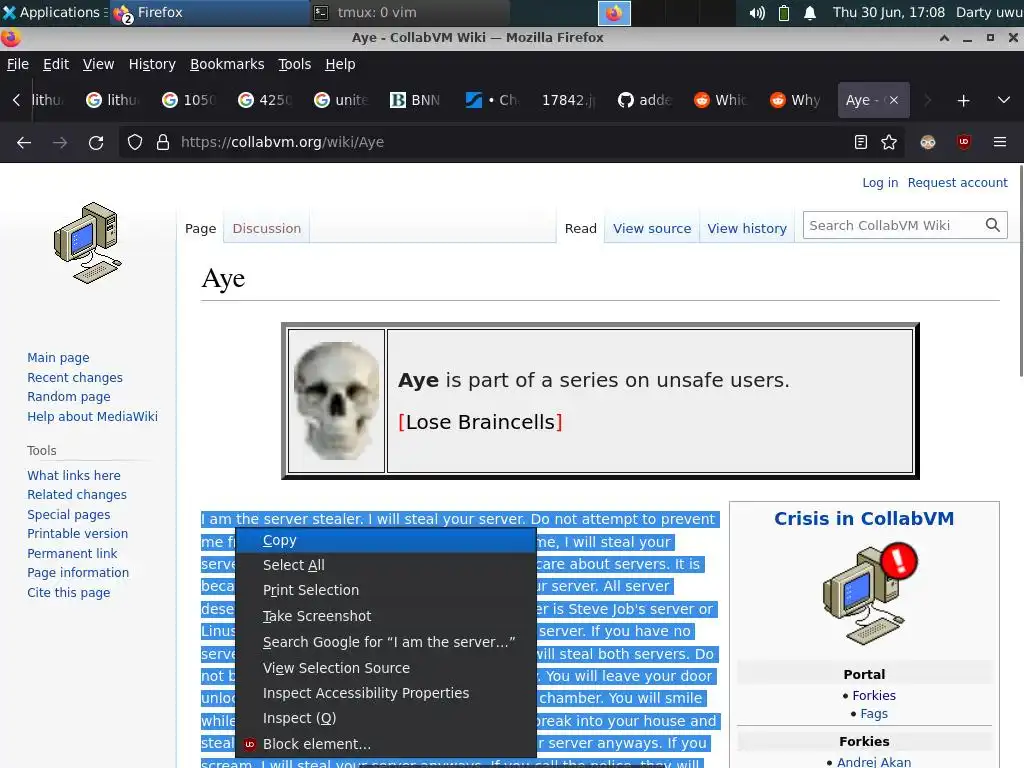Open the Tools menu
Screen dimensions: 1024x768
[295, 64]
